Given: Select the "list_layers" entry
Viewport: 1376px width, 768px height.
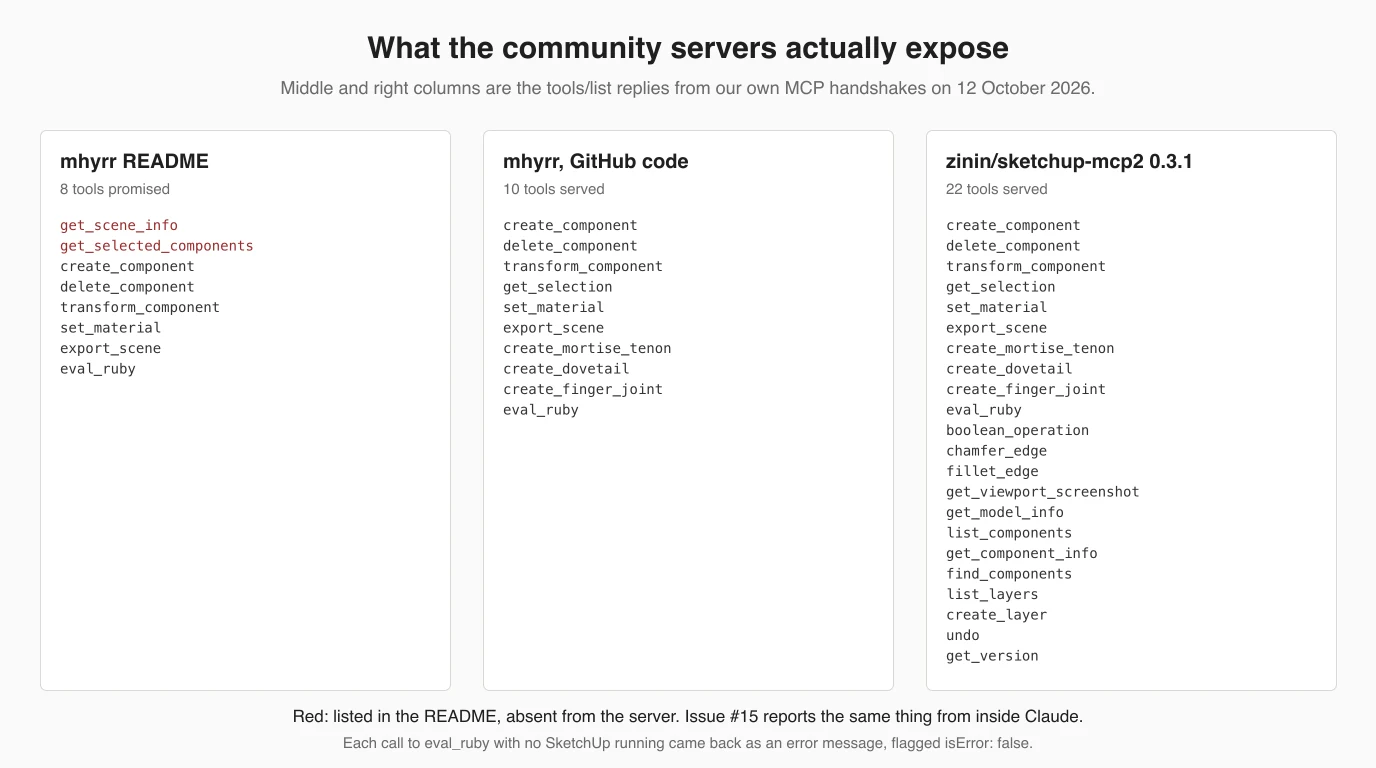Looking at the screenshot, I should tap(992, 594).
